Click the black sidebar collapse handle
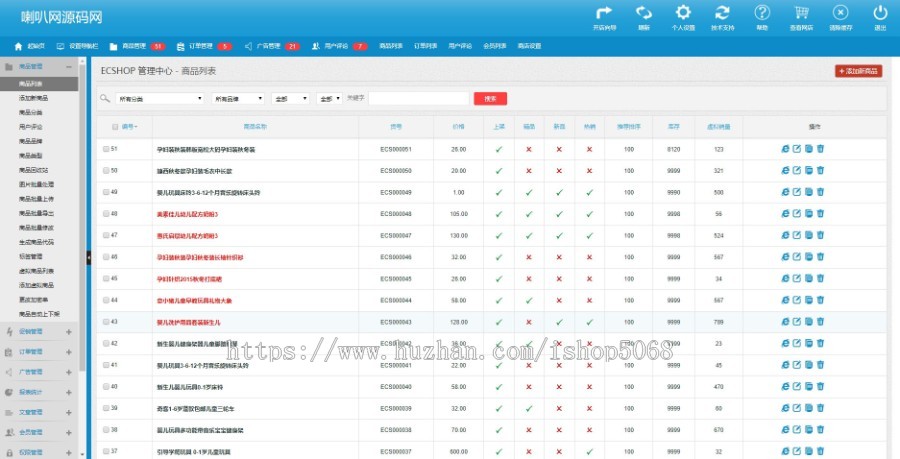This screenshot has width=900, height=459. pos(88,258)
